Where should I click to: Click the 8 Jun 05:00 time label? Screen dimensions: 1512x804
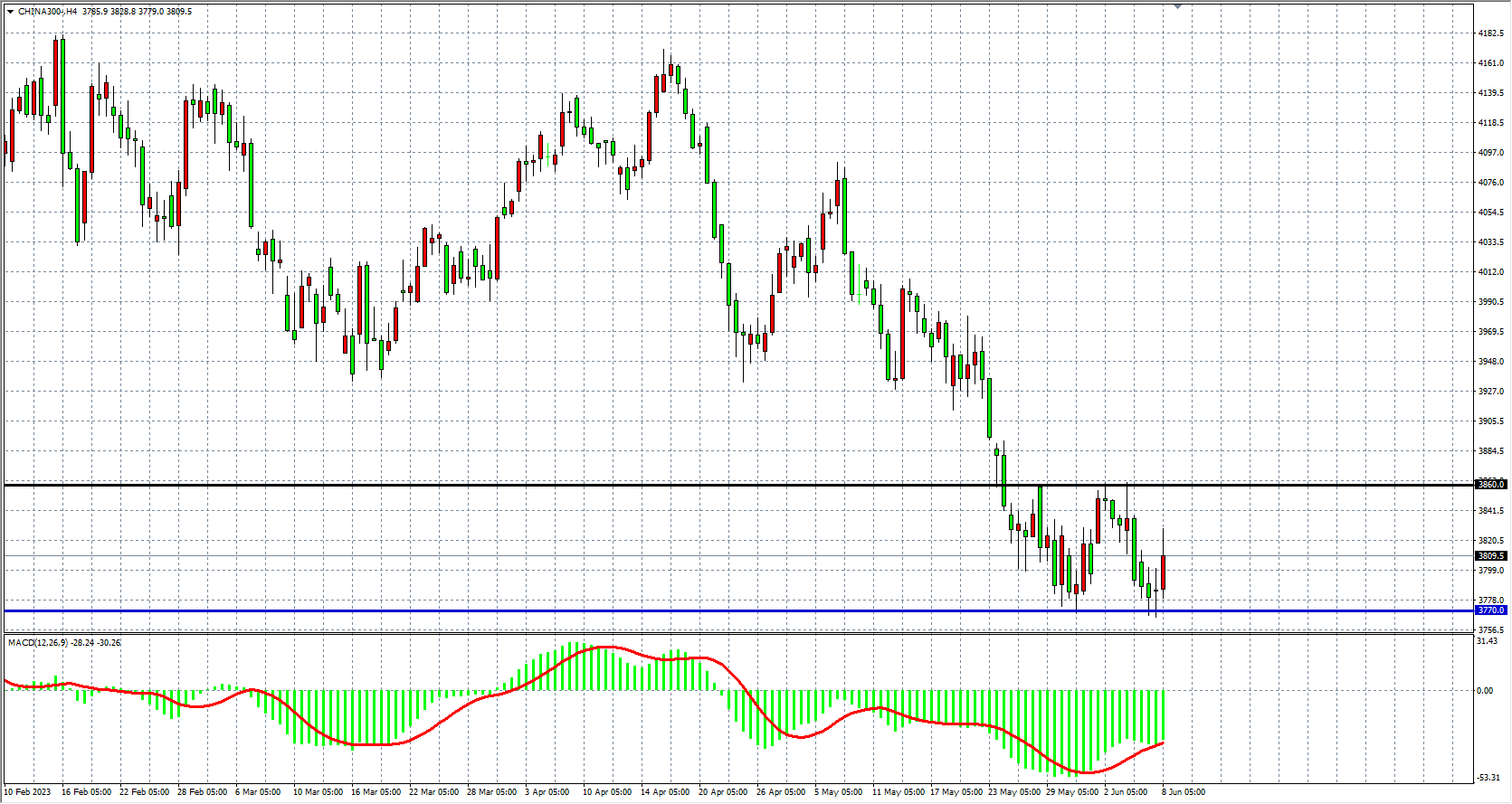coord(1184,792)
